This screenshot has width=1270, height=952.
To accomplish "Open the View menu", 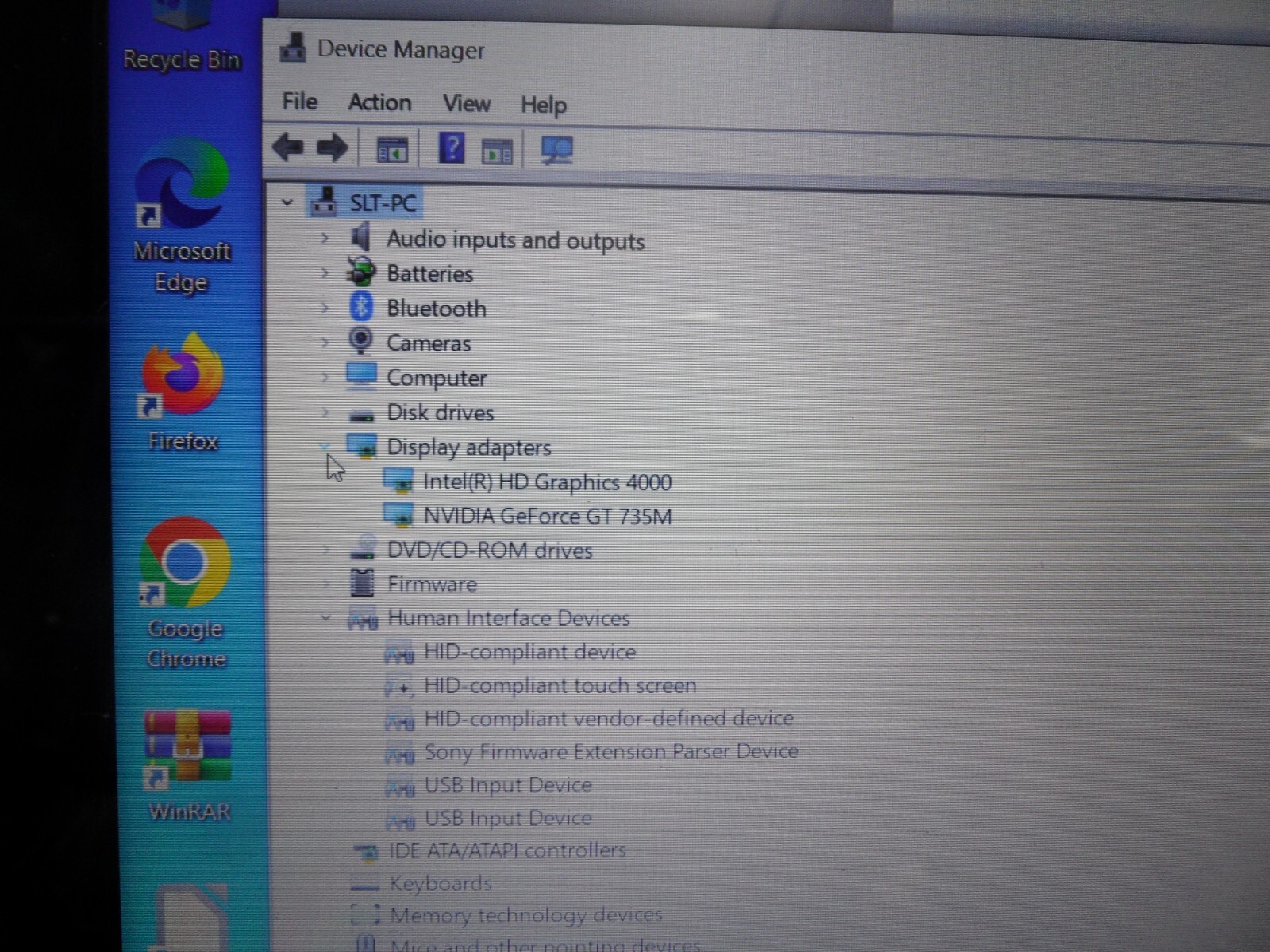I will (467, 103).
